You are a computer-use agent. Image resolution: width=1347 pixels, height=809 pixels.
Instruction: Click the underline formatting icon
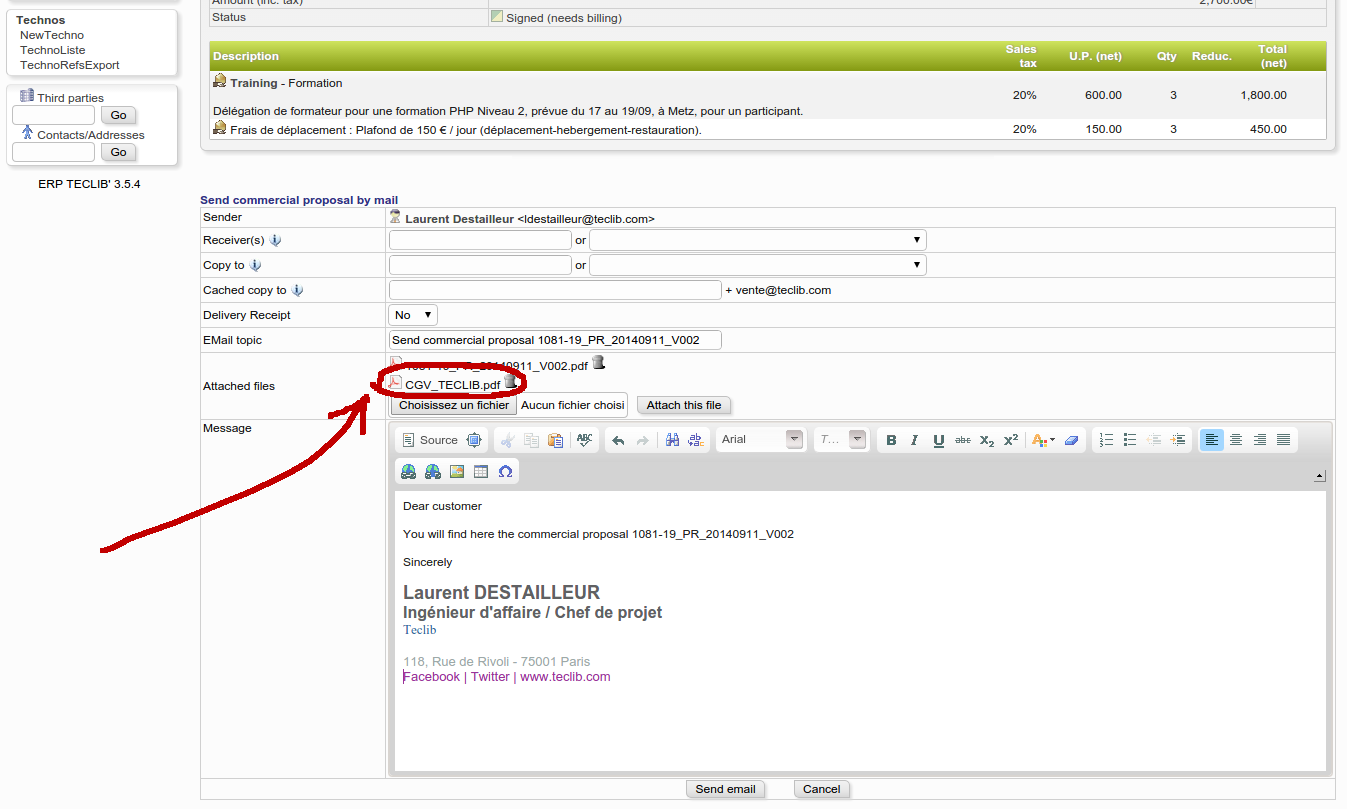(938, 440)
